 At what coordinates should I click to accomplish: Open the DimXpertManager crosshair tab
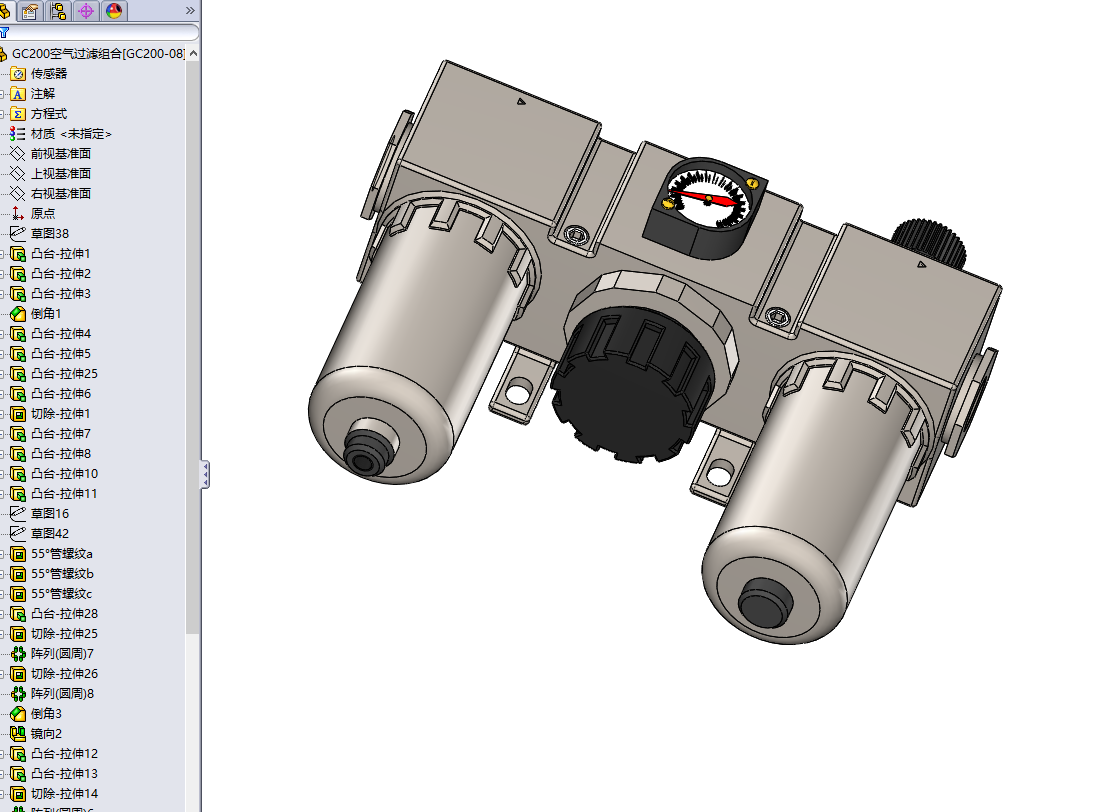86,11
